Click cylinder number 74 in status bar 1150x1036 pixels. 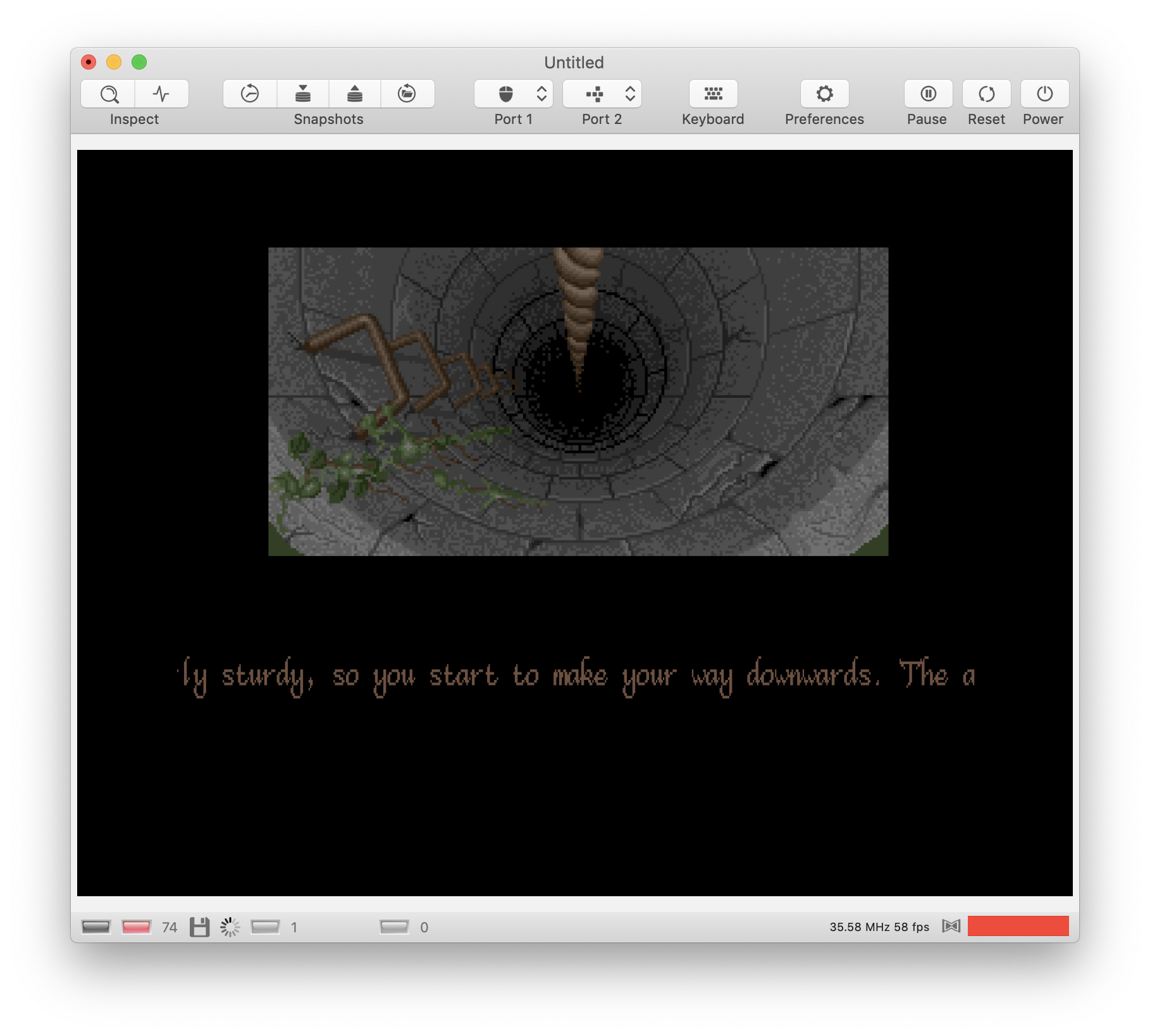[x=170, y=927]
